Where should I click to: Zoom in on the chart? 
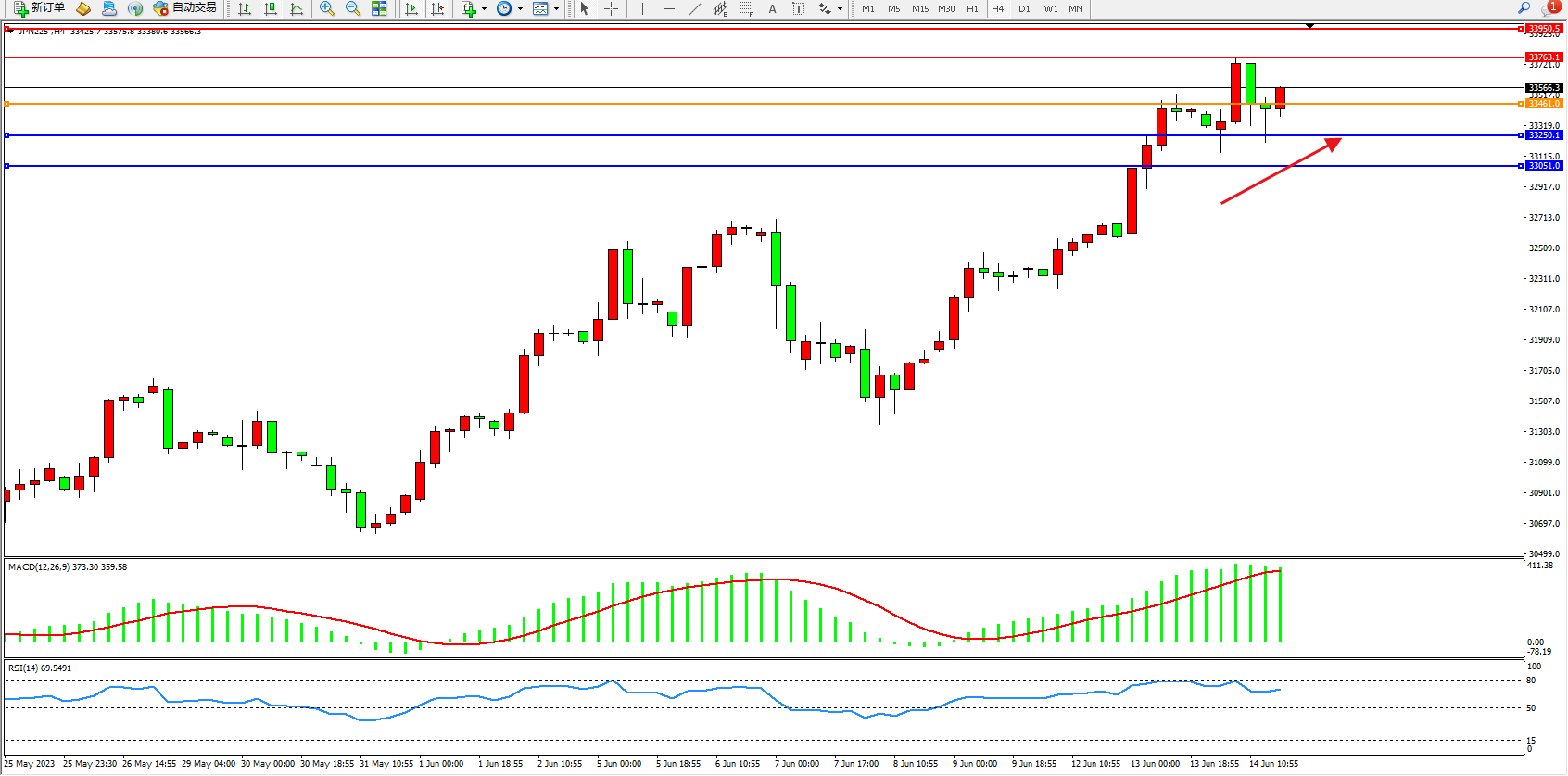click(x=327, y=8)
